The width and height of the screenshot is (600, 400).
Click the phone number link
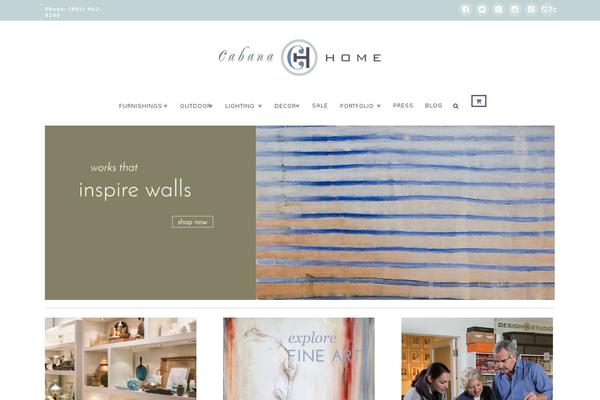tap(73, 12)
